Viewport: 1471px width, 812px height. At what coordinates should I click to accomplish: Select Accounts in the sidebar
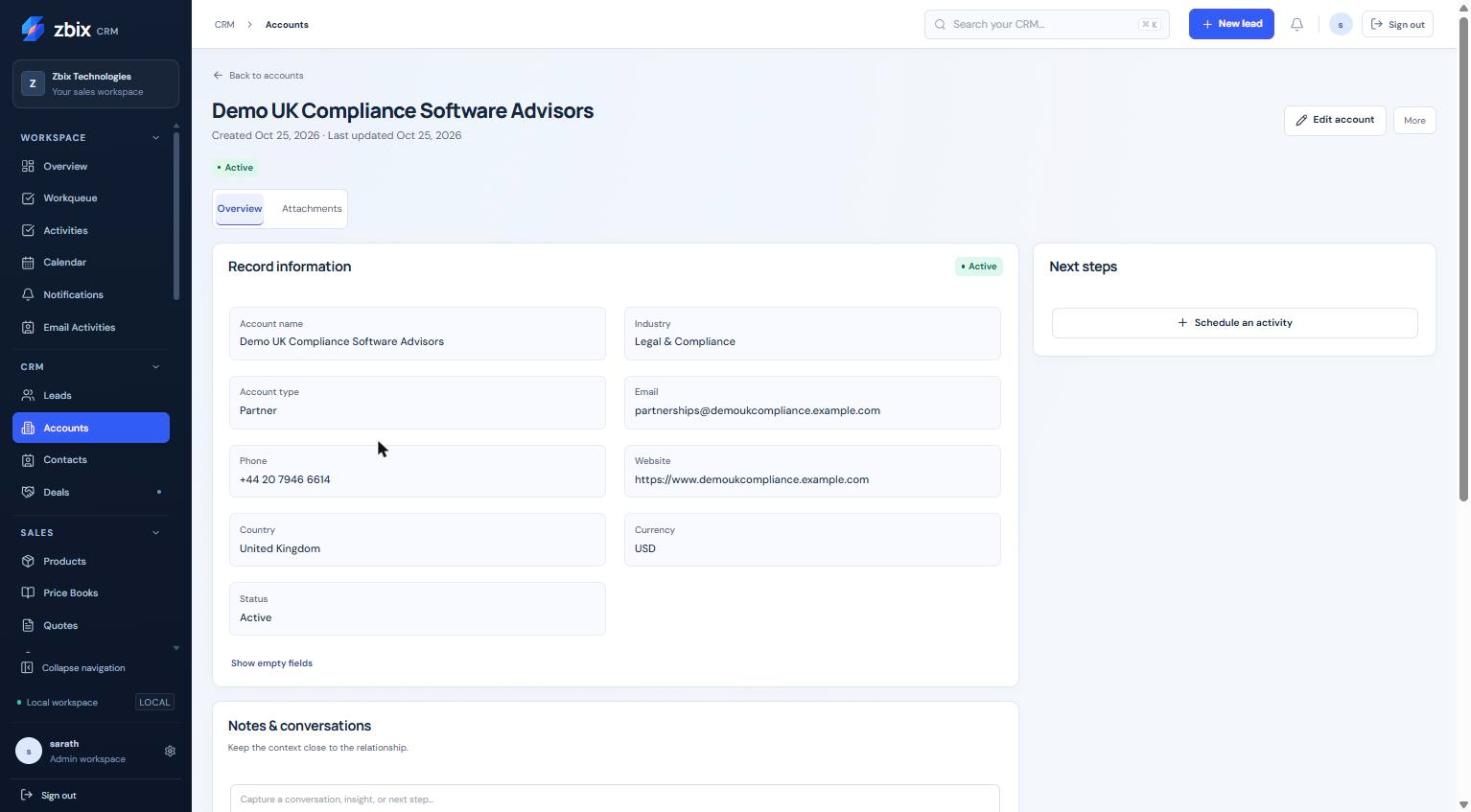[91, 428]
